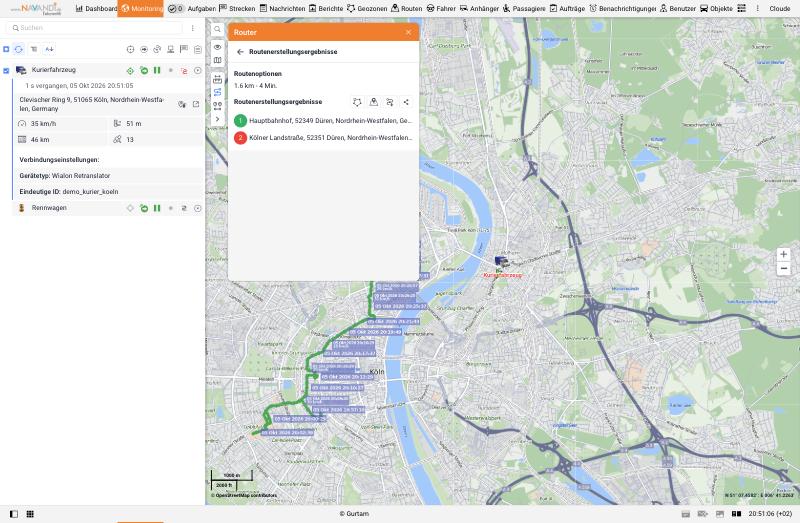This screenshot has width=800, height=523.
Task: Click the map layers icon below the eye
Action: [x=217, y=60]
